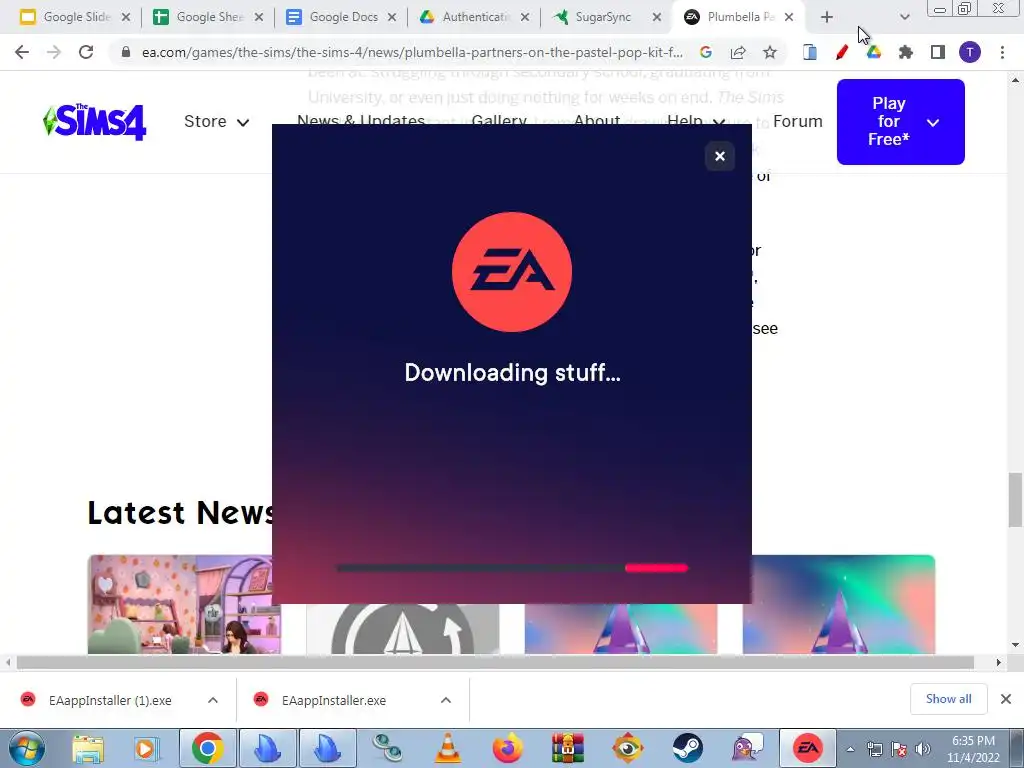Open Chrome's three-dot menu

coord(1002,52)
